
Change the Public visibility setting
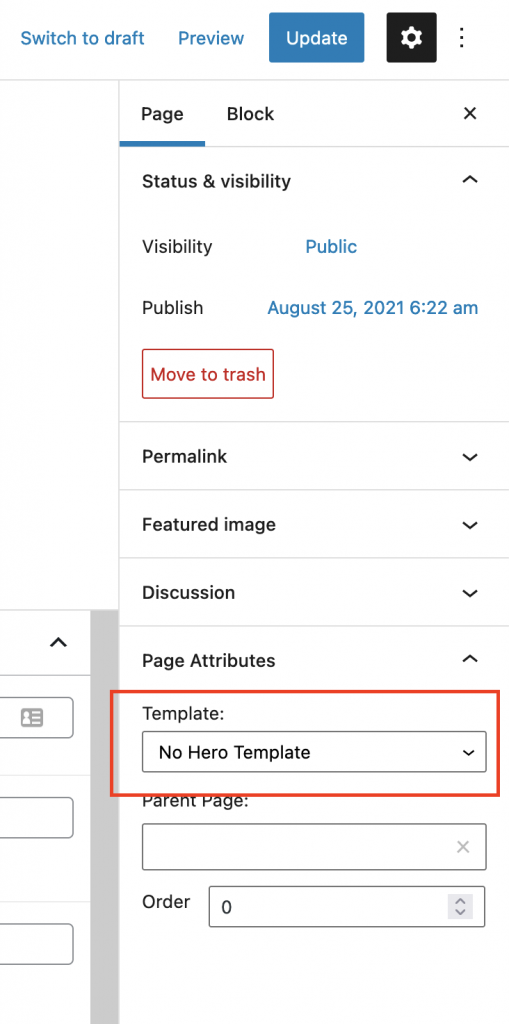[331, 247]
